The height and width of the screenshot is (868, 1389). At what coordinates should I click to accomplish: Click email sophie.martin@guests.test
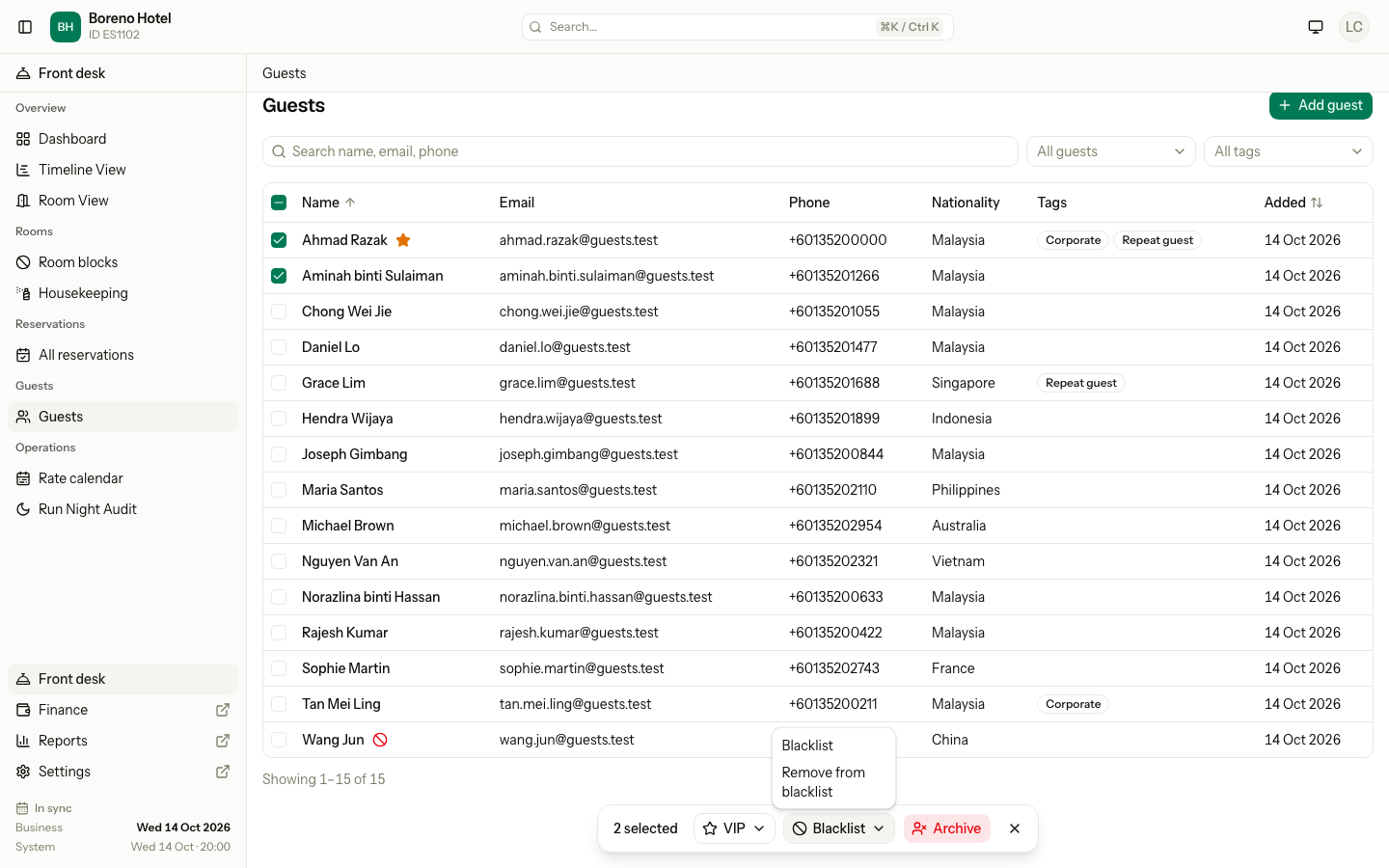(581, 668)
